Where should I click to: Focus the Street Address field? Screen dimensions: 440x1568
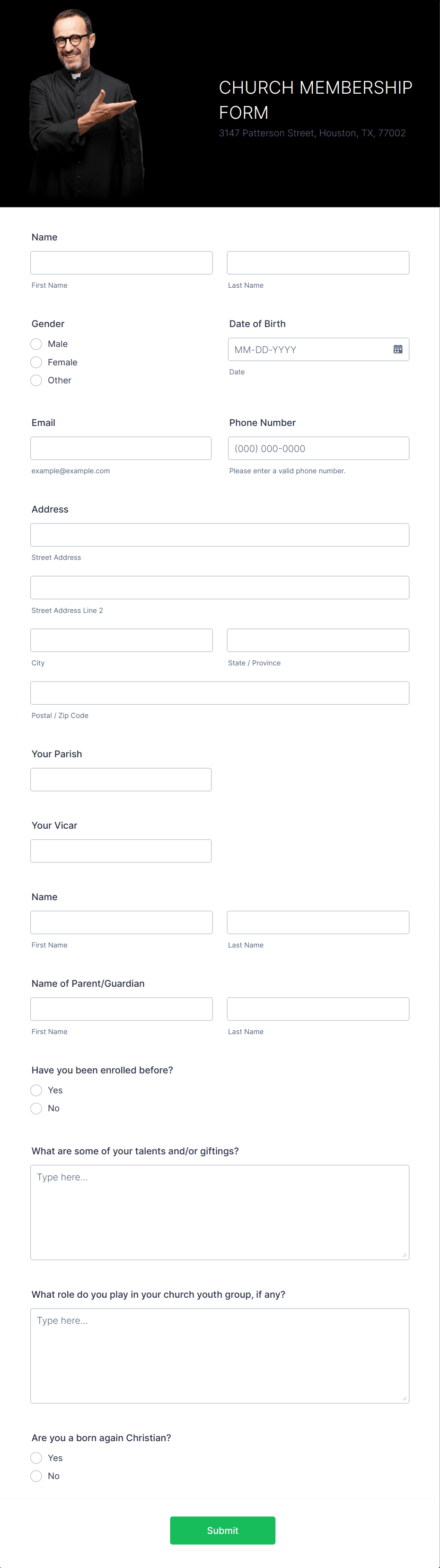pos(220,535)
